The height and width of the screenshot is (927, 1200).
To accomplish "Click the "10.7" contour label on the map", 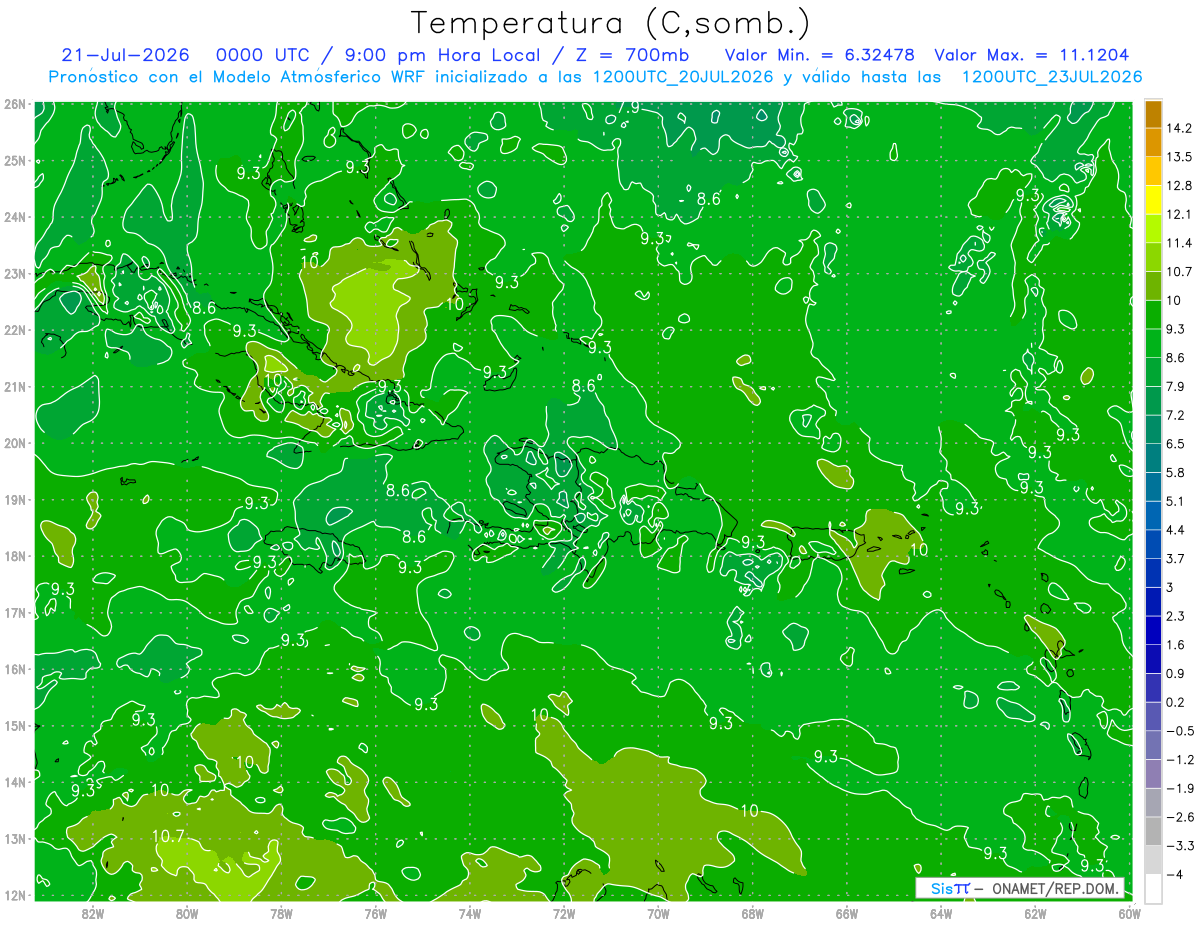I will (x=169, y=836).
